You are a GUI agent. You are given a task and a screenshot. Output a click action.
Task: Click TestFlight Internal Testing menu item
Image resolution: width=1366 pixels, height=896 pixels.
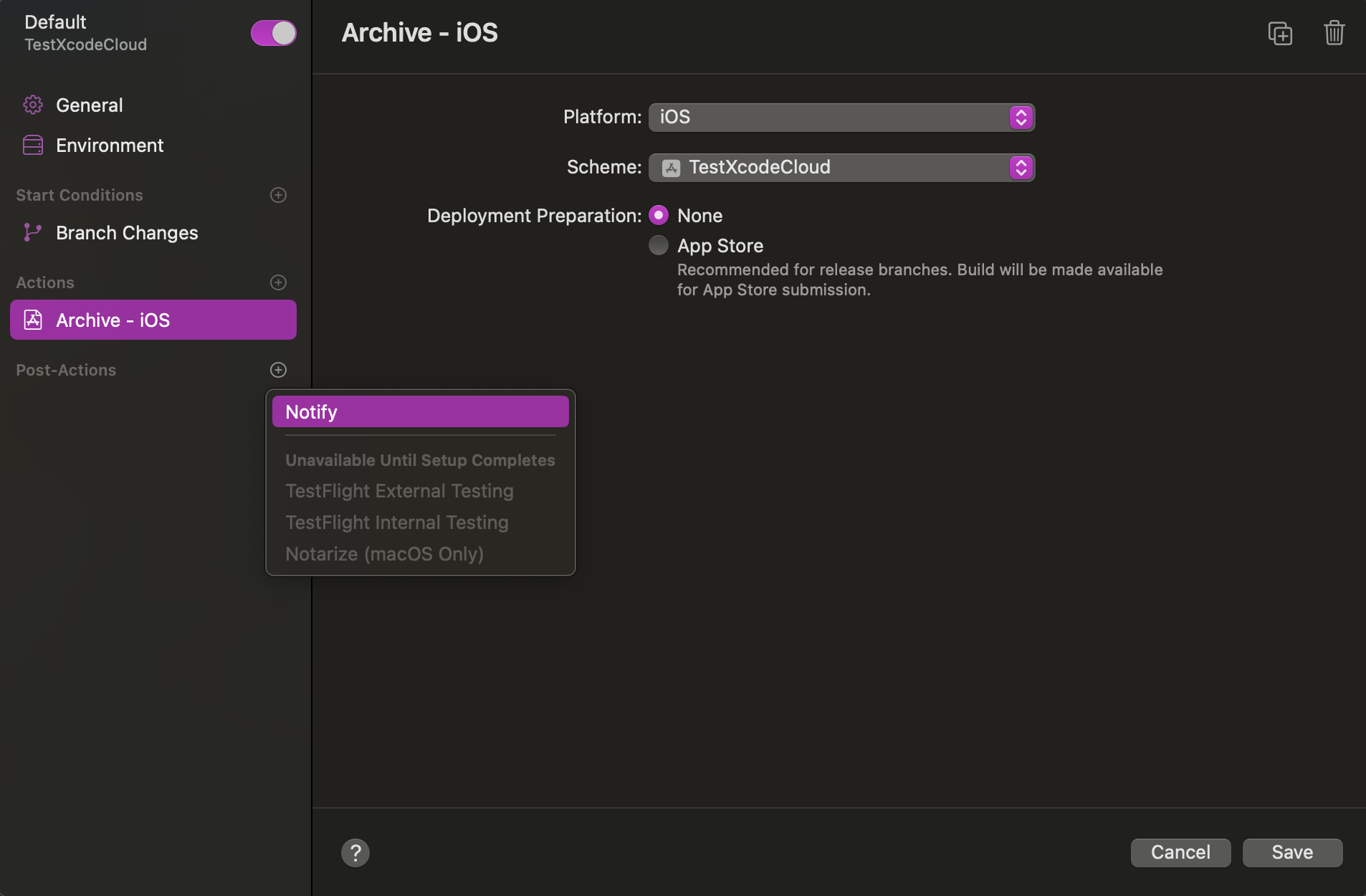421,523
